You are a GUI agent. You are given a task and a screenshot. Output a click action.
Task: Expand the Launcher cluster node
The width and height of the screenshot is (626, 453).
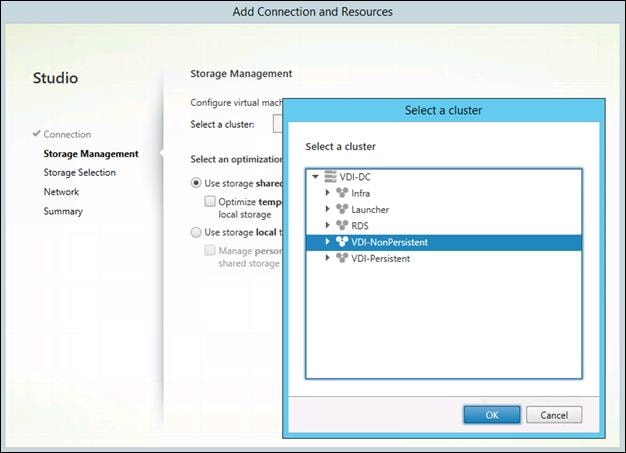(327, 209)
